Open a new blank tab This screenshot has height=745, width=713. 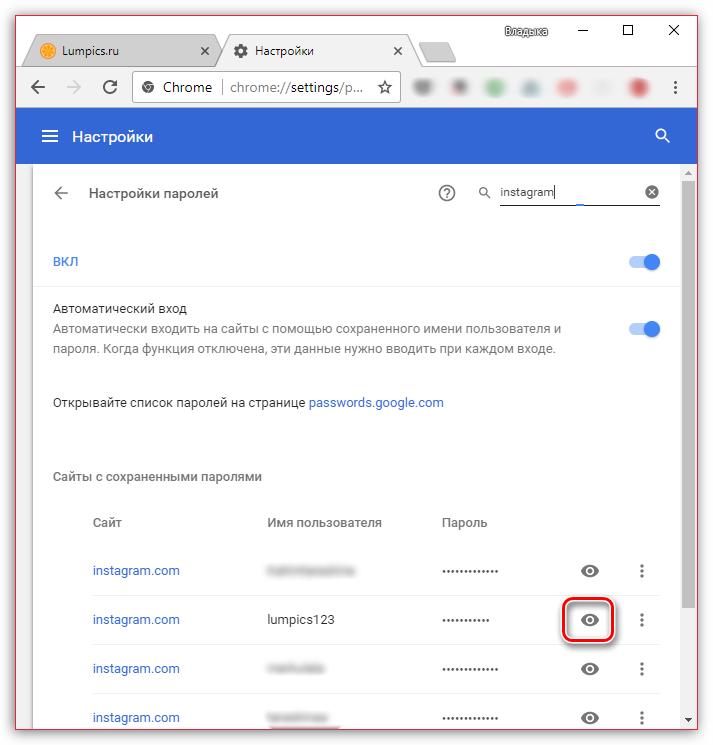tap(437, 52)
